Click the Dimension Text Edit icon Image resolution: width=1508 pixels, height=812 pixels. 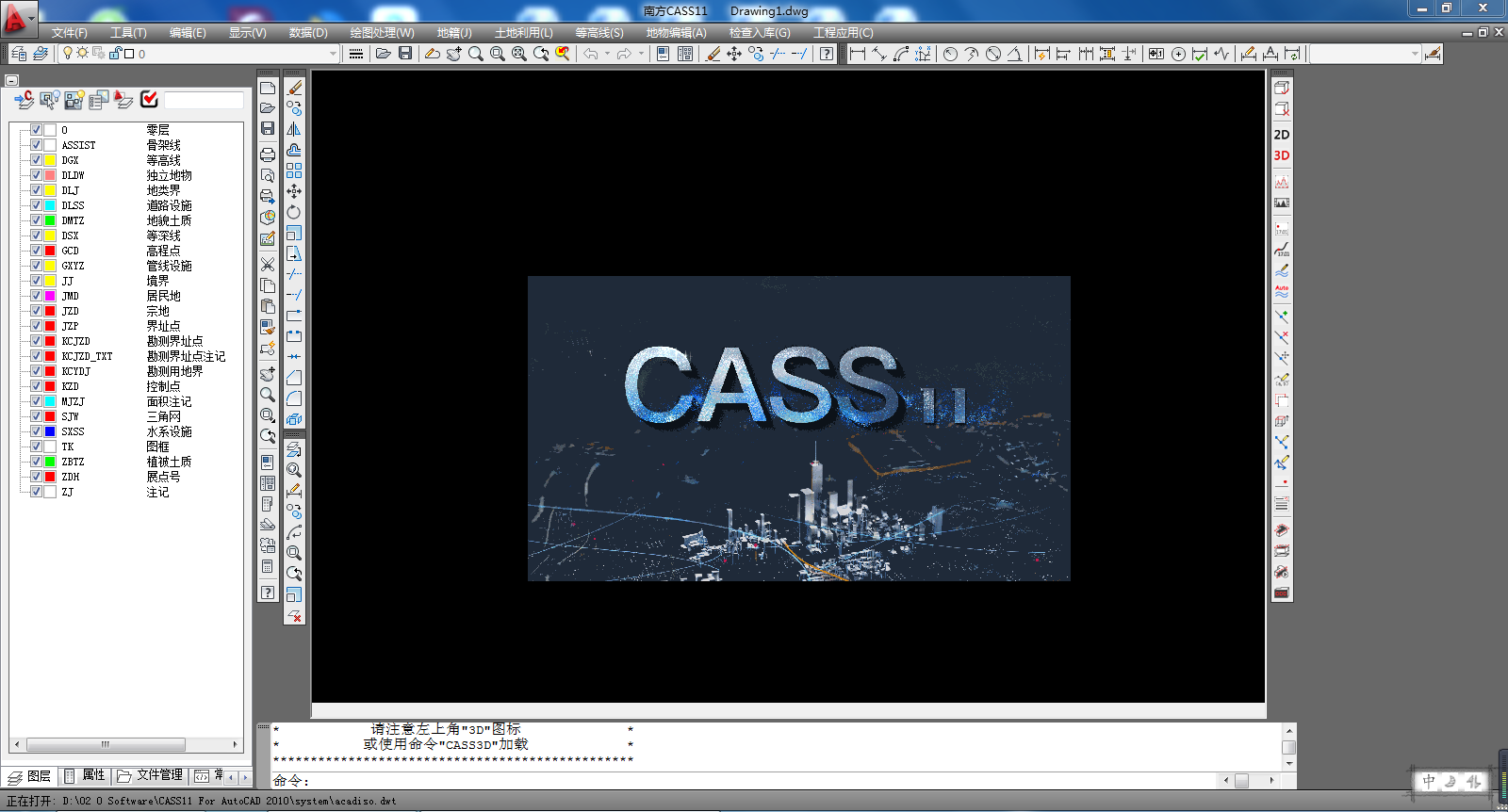coord(1270,54)
